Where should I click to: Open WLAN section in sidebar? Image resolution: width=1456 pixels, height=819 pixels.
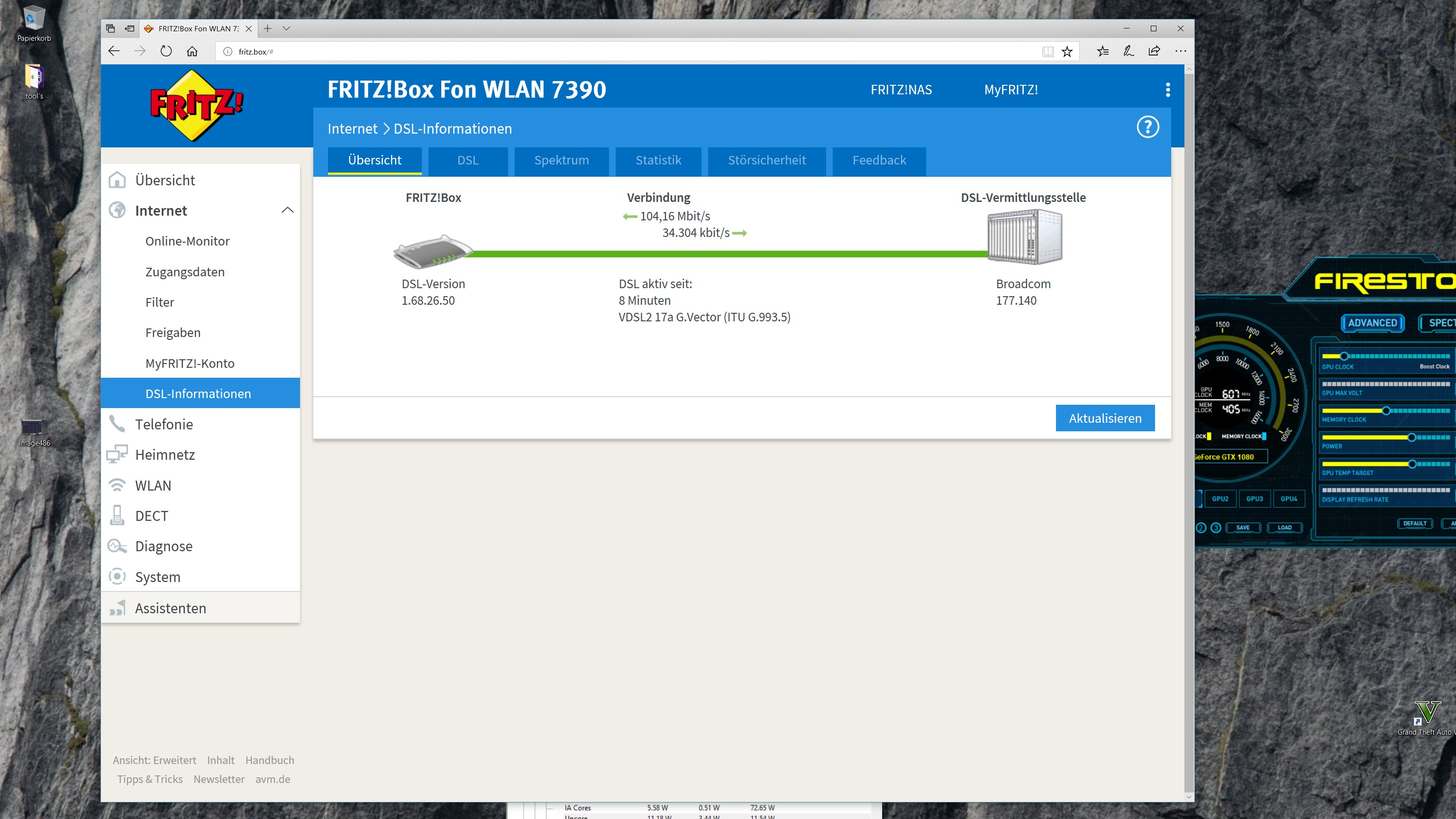pos(153,485)
